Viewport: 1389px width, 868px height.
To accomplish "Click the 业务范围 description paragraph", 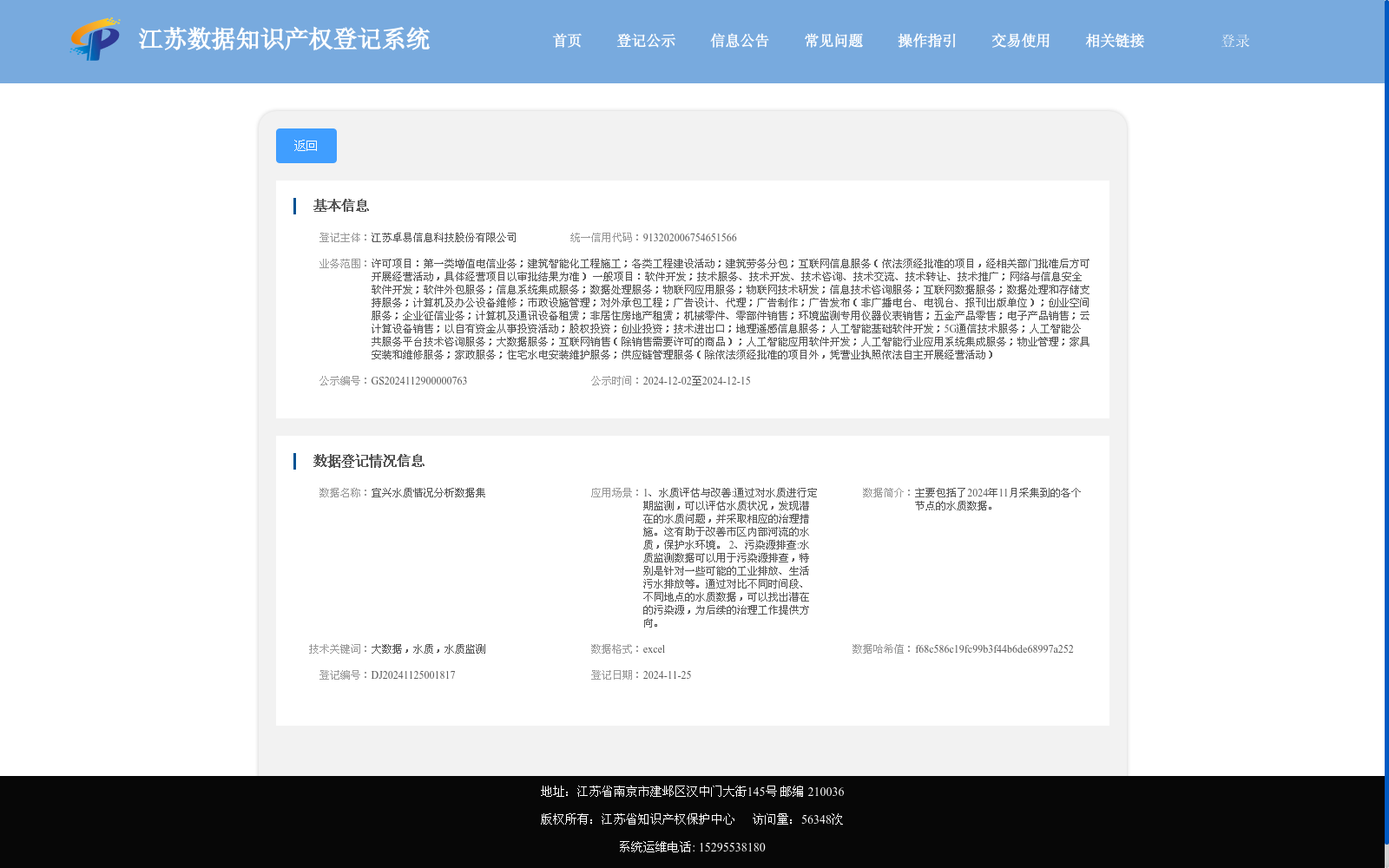I will click(730, 309).
